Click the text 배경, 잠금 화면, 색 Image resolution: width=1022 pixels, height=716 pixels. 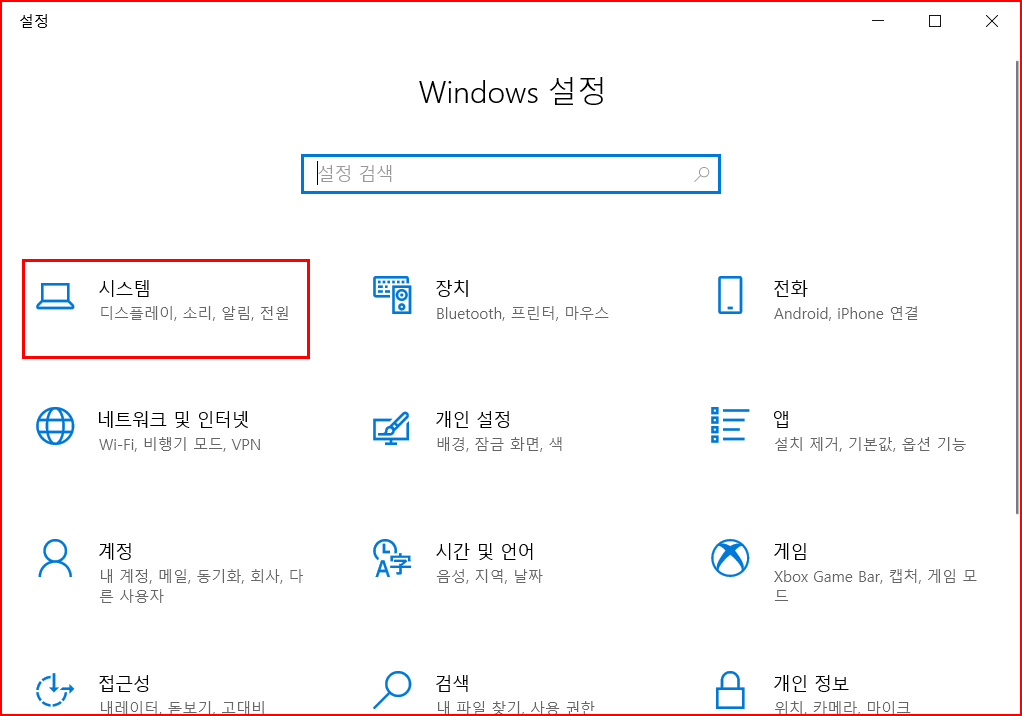[x=499, y=444]
